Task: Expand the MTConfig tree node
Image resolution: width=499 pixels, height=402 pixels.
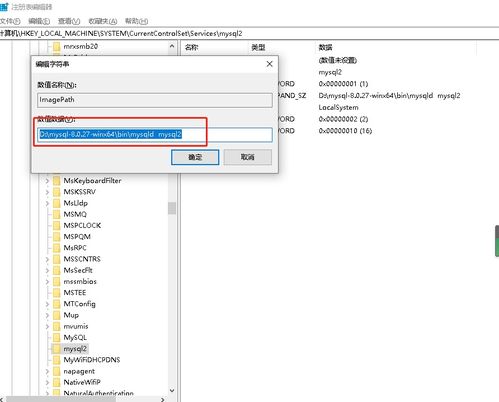Action: pos(47,304)
